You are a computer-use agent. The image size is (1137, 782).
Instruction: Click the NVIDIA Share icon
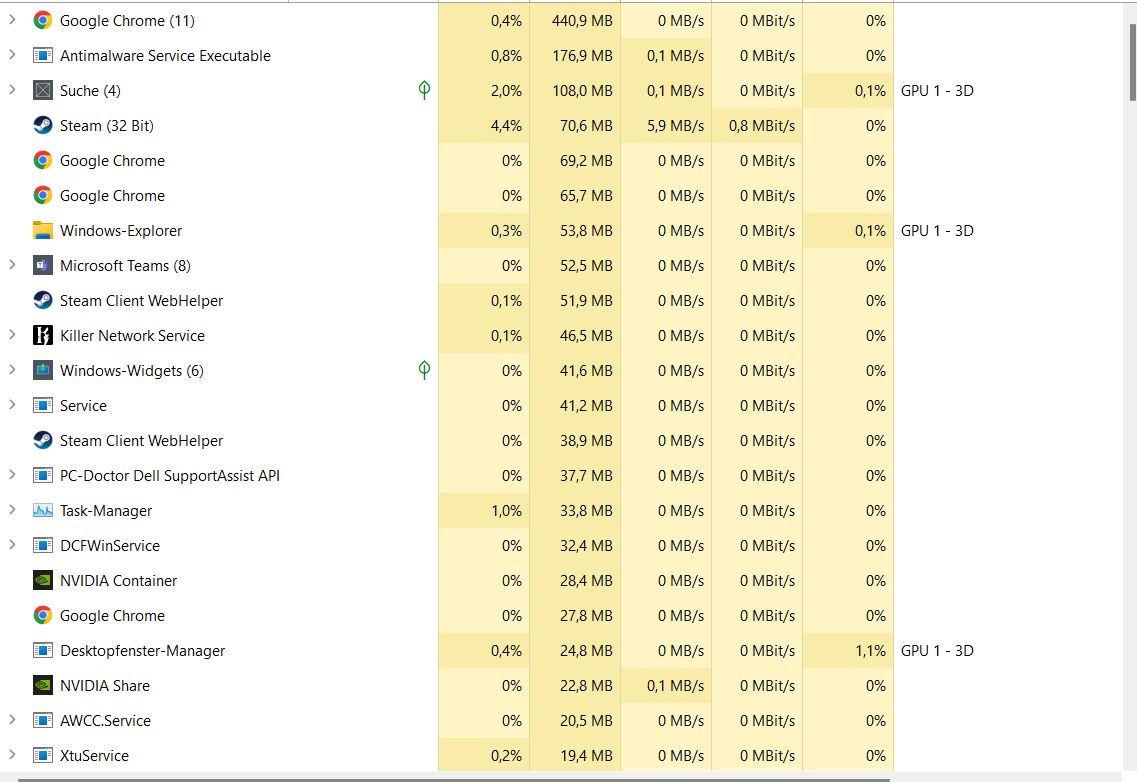click(x=43, y=685)
